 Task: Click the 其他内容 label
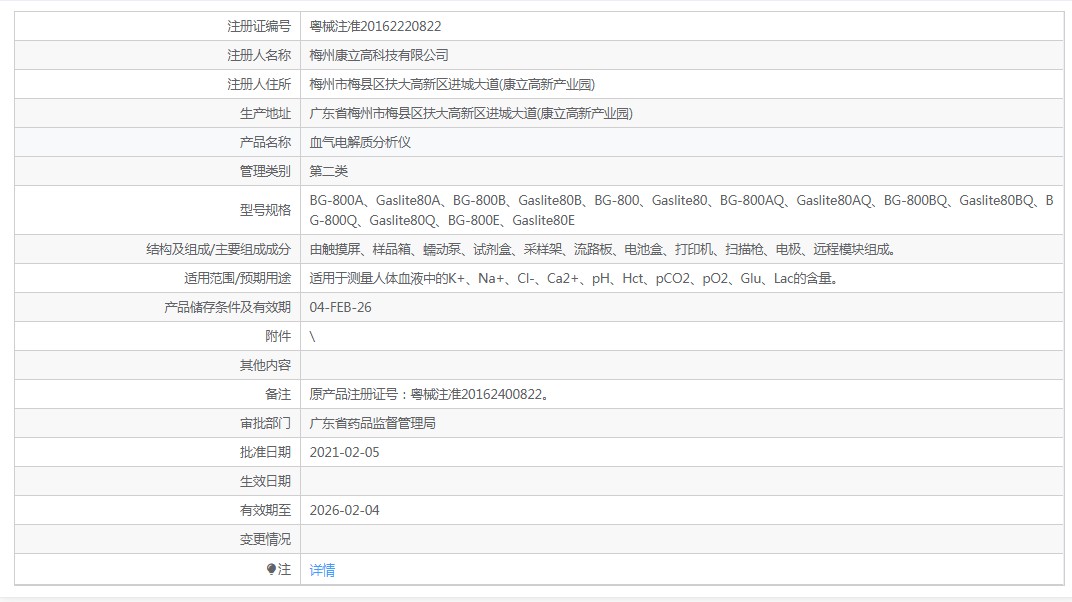click(x=265, y=366)
